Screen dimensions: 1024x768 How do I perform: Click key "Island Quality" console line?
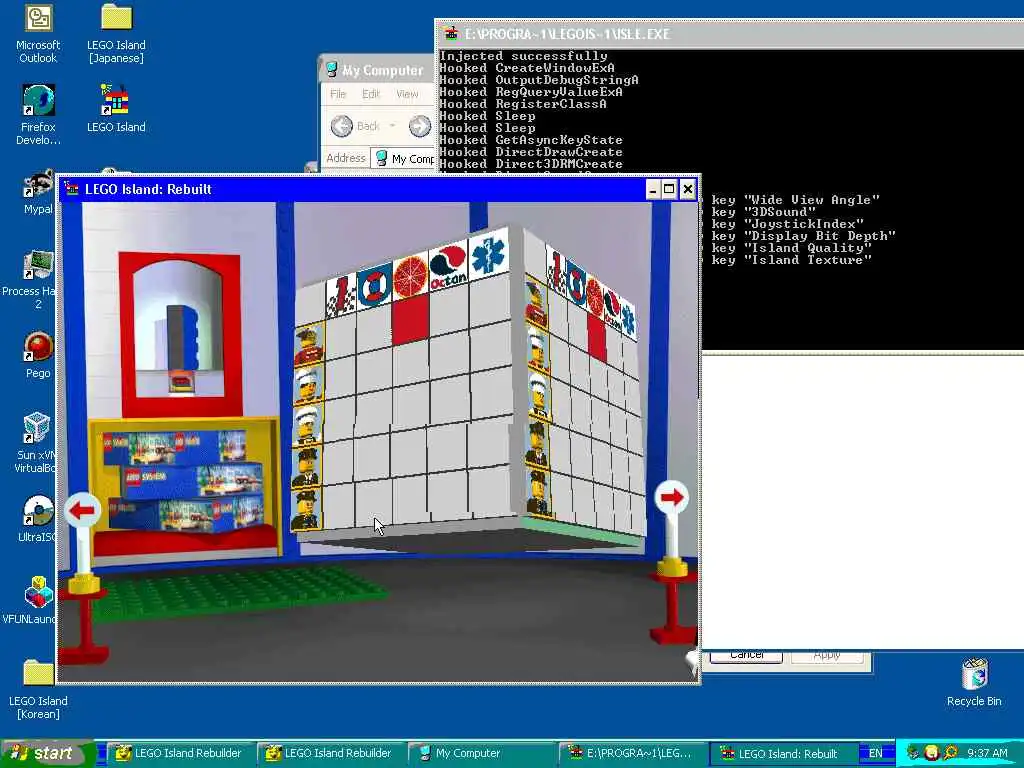coord(792,248)
